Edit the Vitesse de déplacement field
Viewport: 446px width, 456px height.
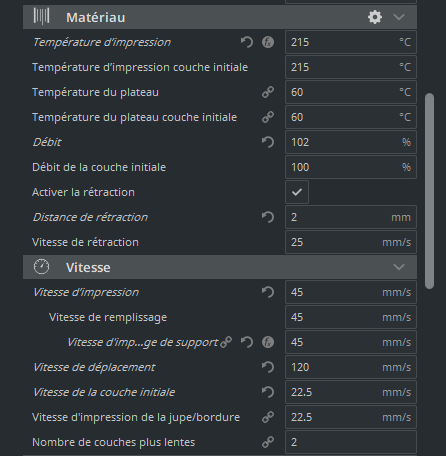pos(351,367)
